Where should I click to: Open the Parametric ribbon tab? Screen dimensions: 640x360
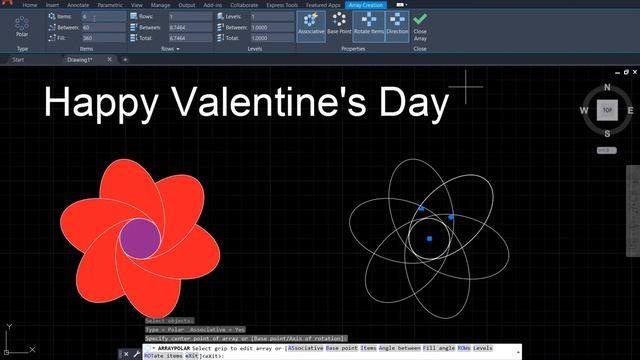[110, 5]
